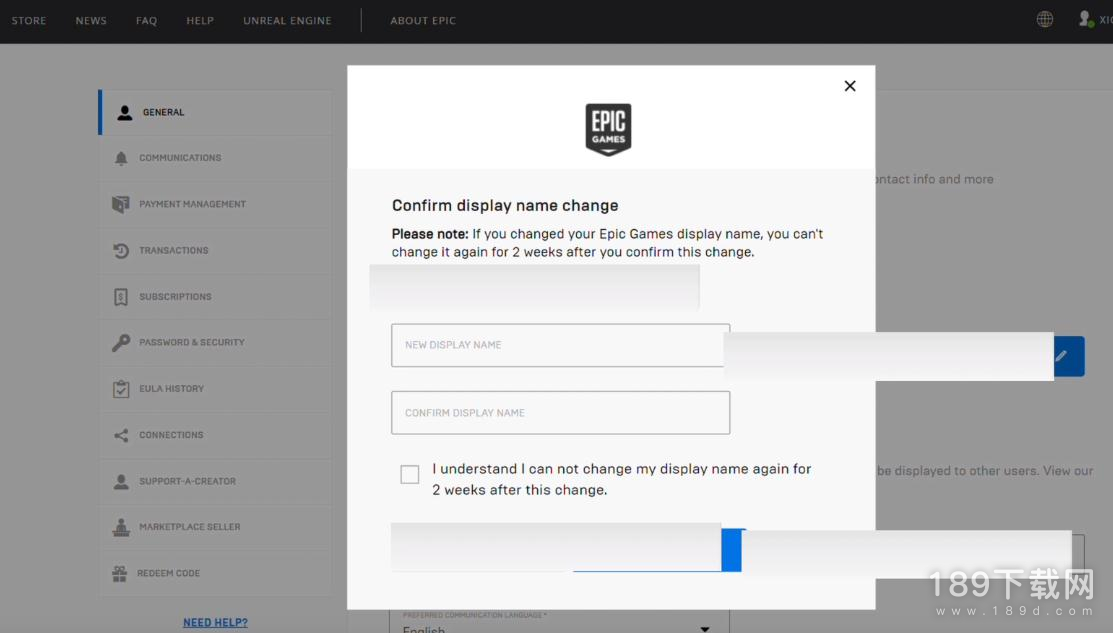Open the Marketplace Seller tab
This screenshot has height=633, width=1113.
(x=215, y=527)
